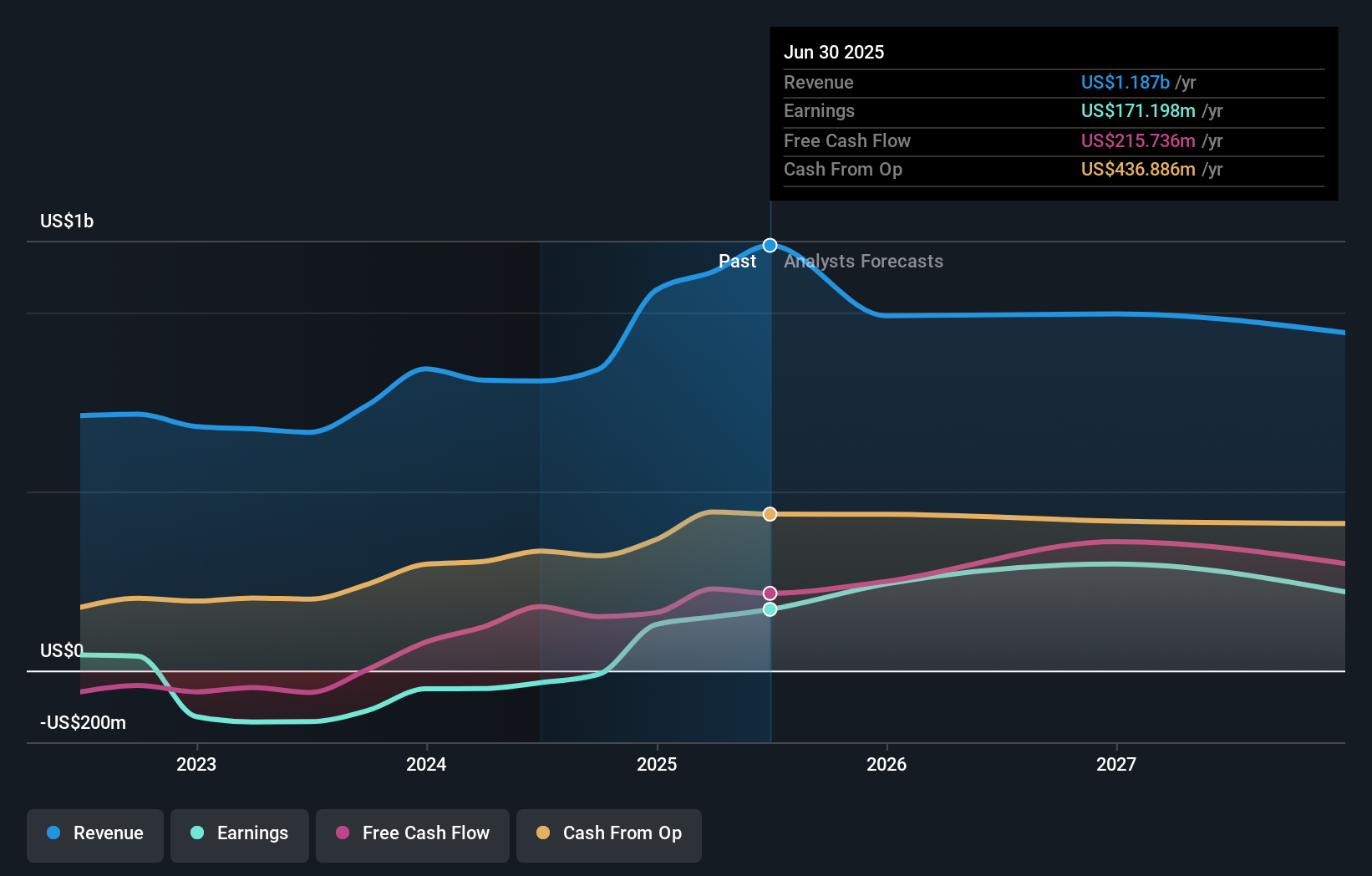
Task: Switch to the Past section of the chart
Action: (x=737, y=261)
